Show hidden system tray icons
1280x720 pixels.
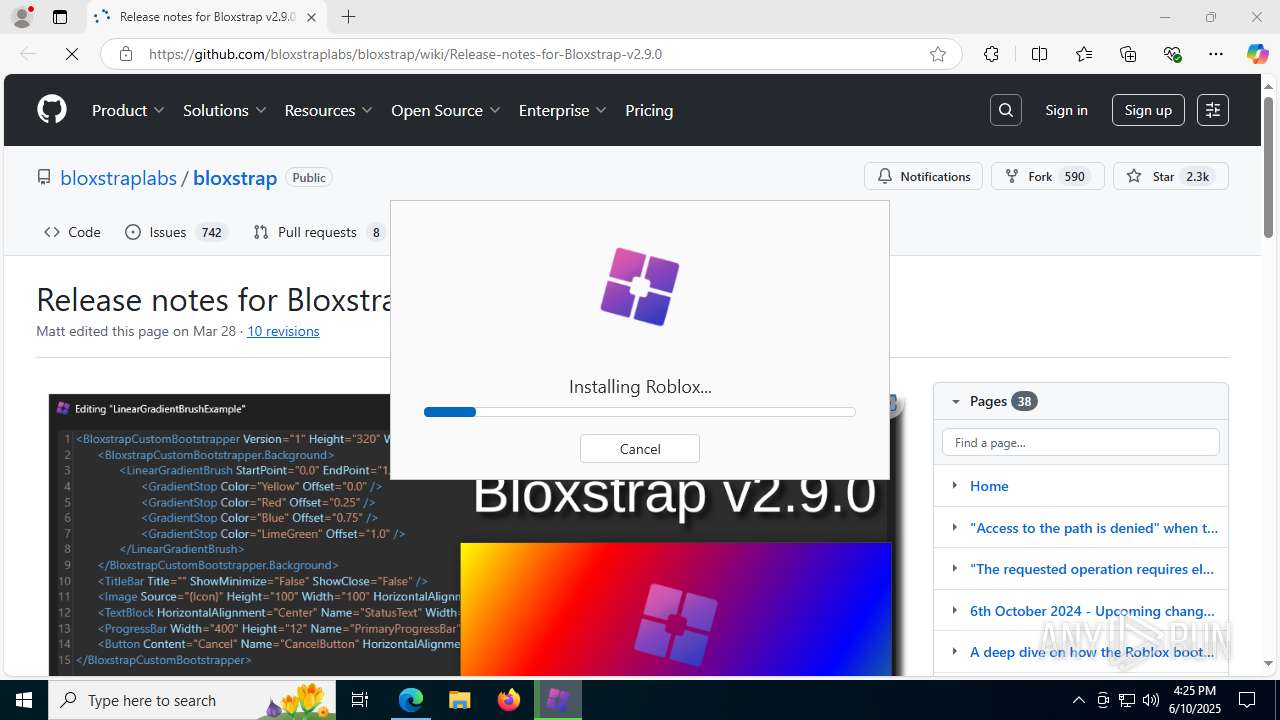tap(1078, 700)
